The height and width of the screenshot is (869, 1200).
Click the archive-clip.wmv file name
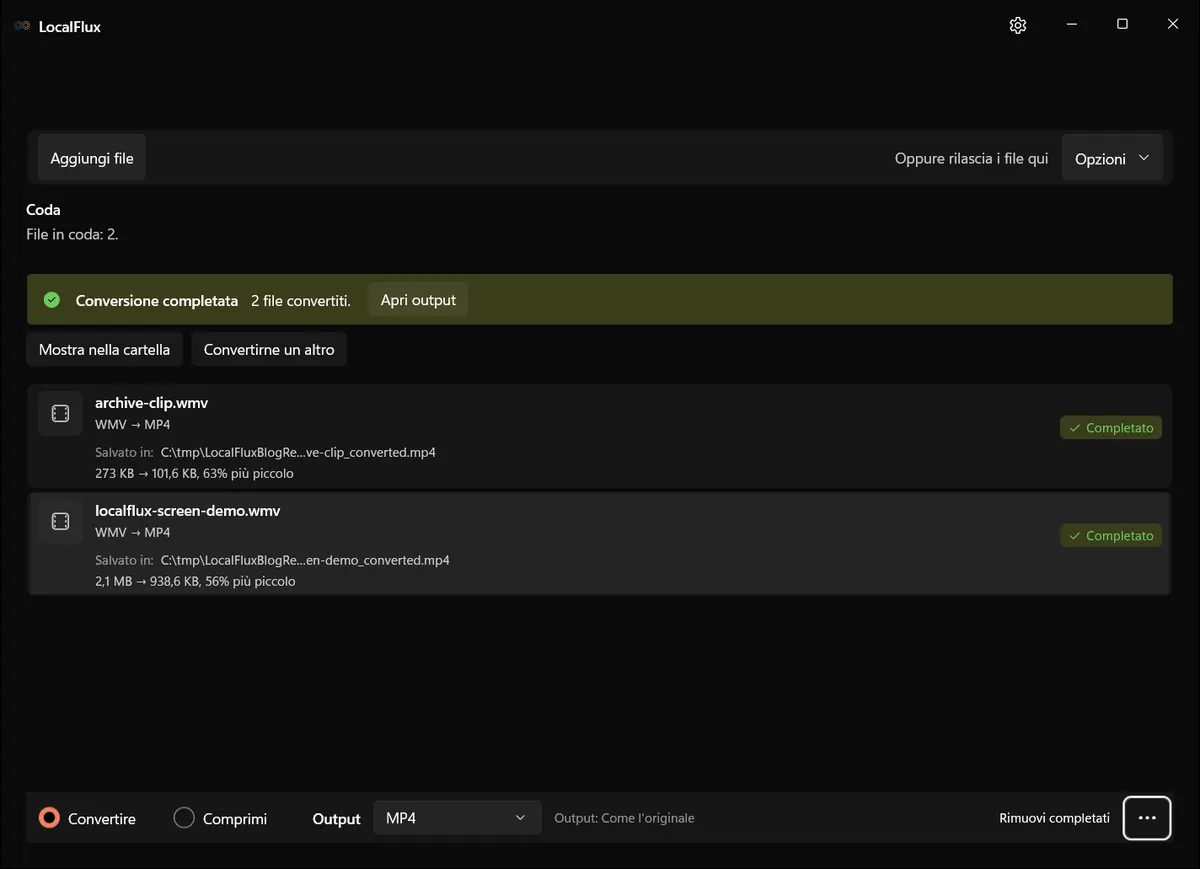(151, 403)
